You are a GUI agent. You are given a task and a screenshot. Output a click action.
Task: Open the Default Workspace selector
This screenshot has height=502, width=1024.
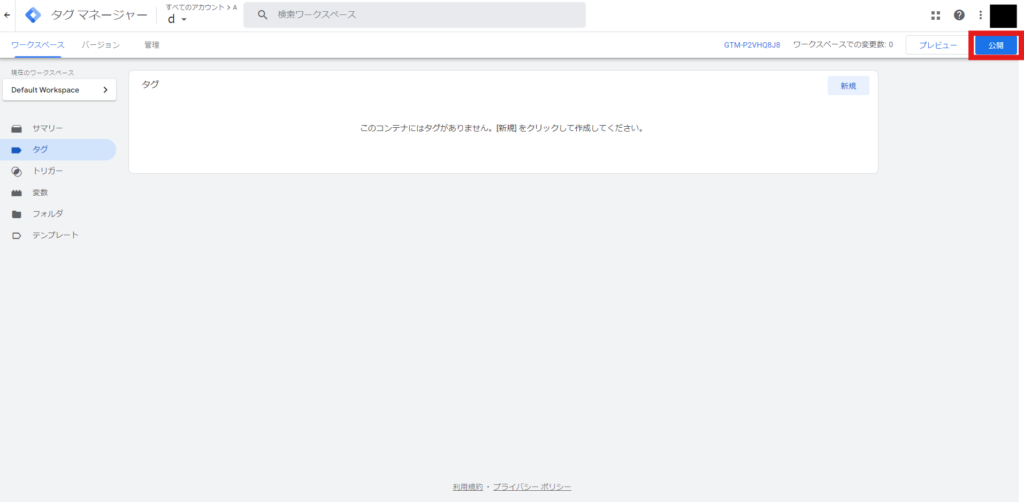click(x=58, y=90)
